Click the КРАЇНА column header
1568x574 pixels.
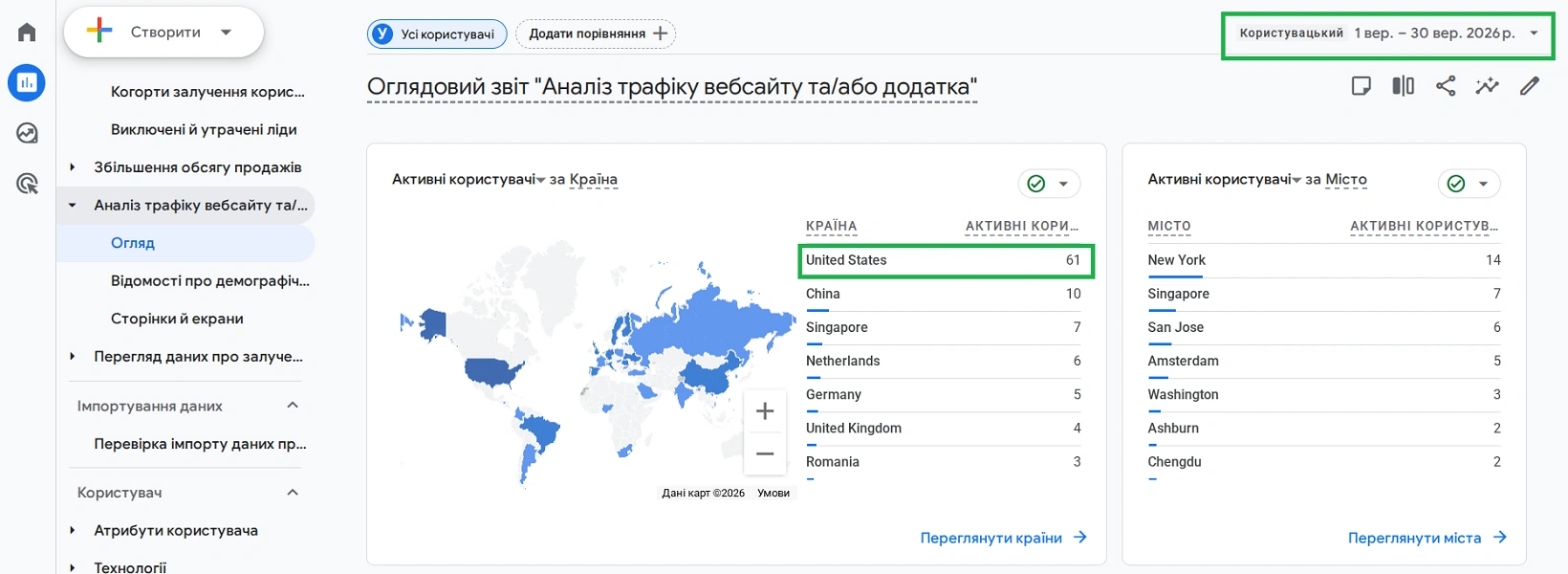pyautogui.click(x=831, y=227)
